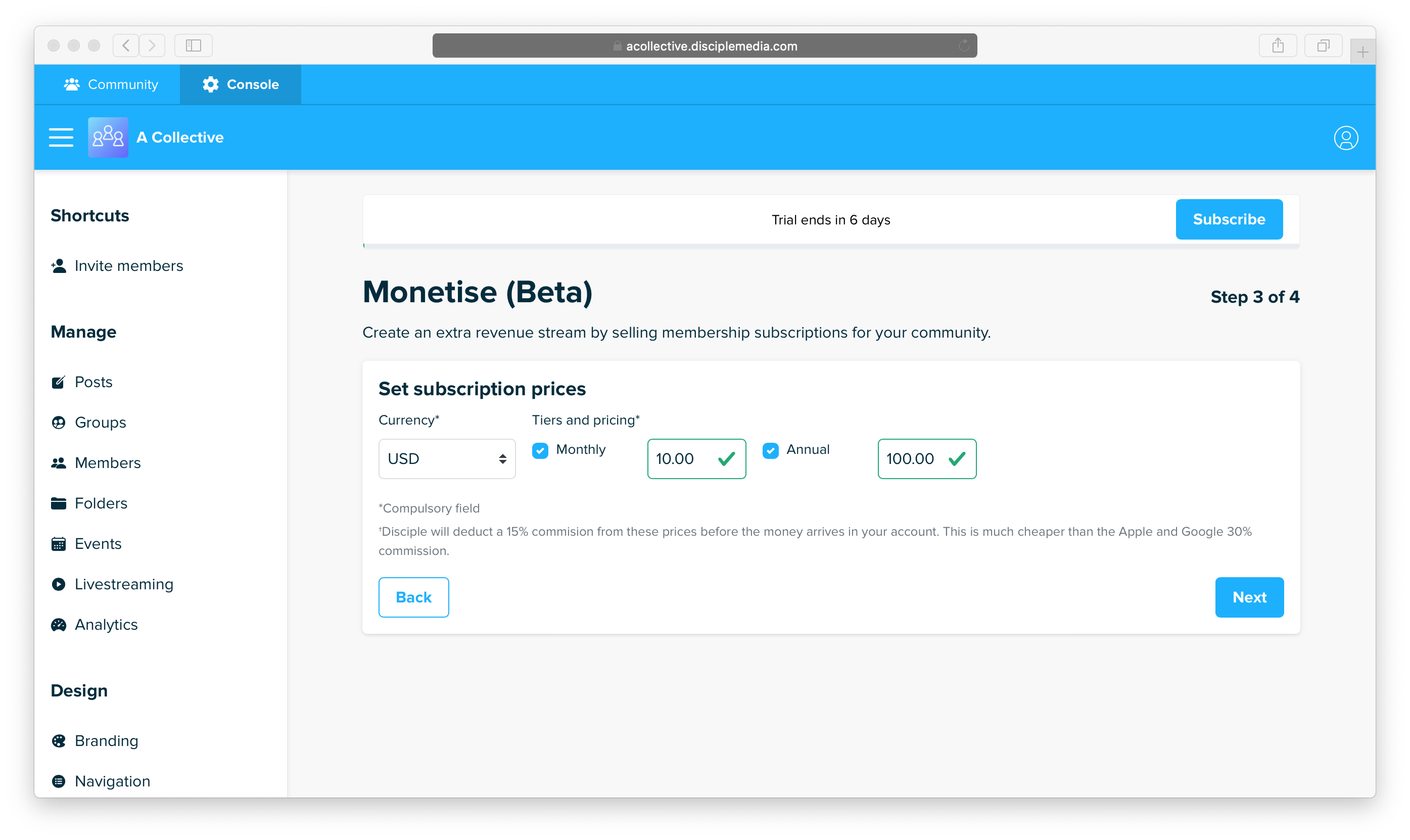This screenshot has height=840, width=1410.
Task: Open Events in Manage menu
Action: (86, 543)
